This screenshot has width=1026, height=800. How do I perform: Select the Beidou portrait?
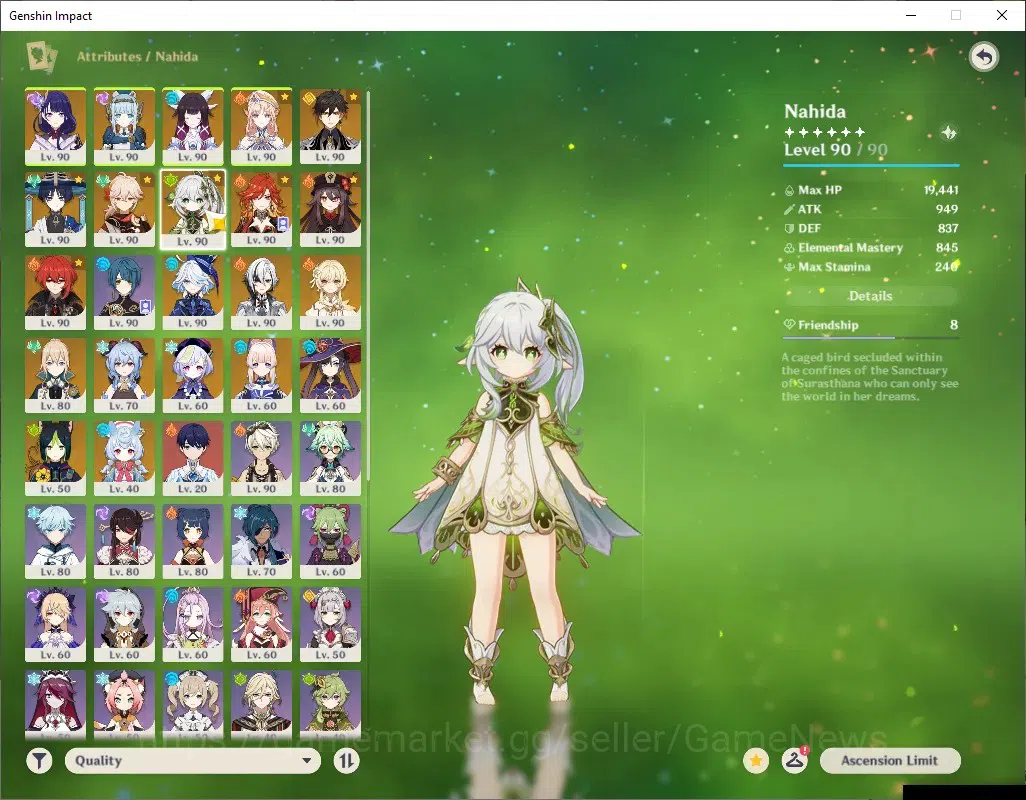pyautogui.click(x=124, y=542)
